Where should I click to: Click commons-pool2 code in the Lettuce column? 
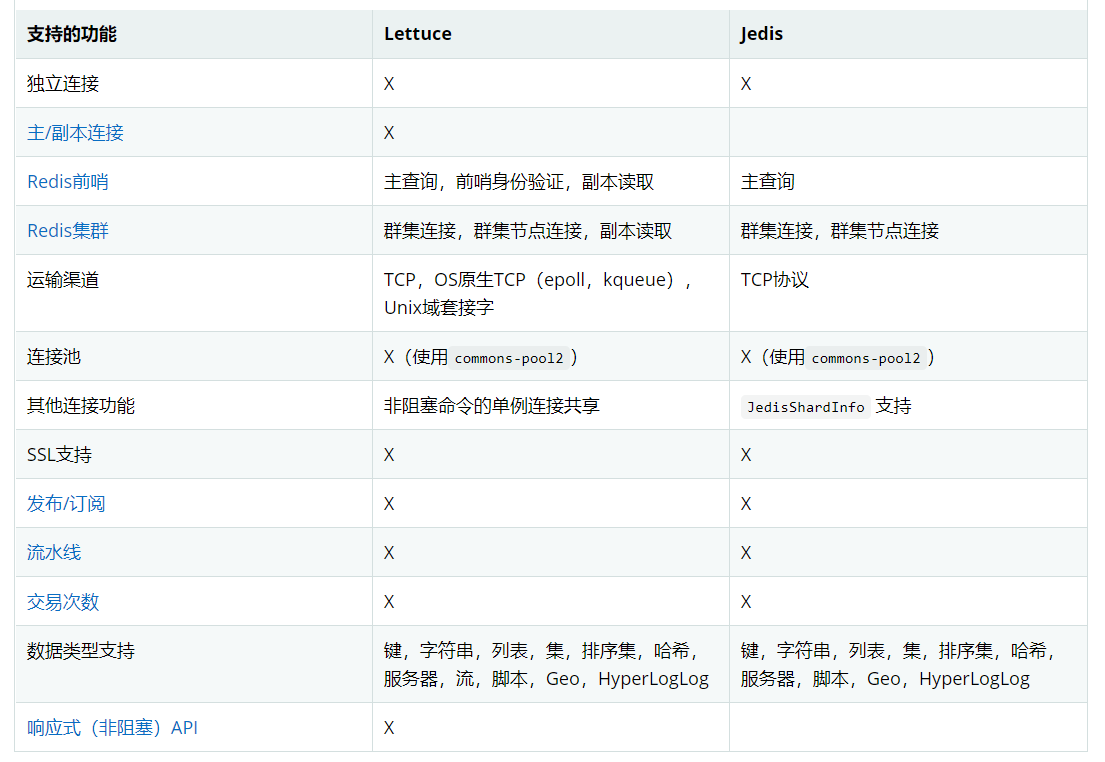click(x=509, y=358)
